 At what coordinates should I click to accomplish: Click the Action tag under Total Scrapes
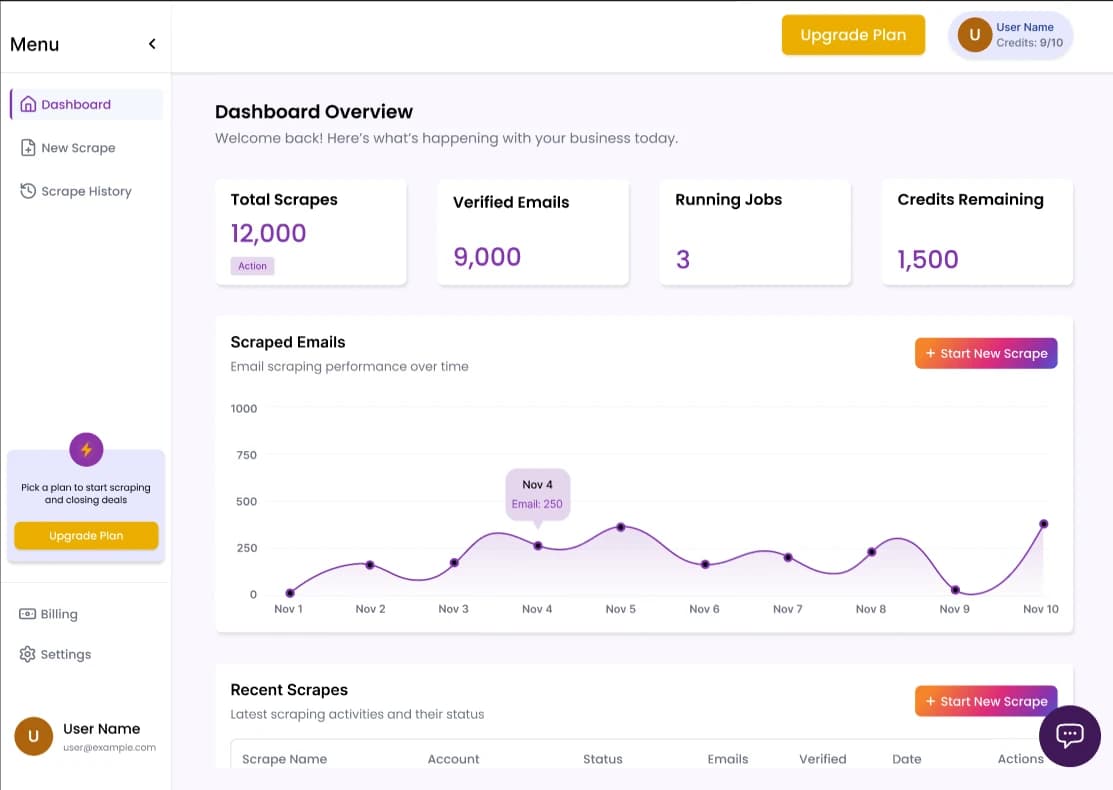[x=252, y=266]
